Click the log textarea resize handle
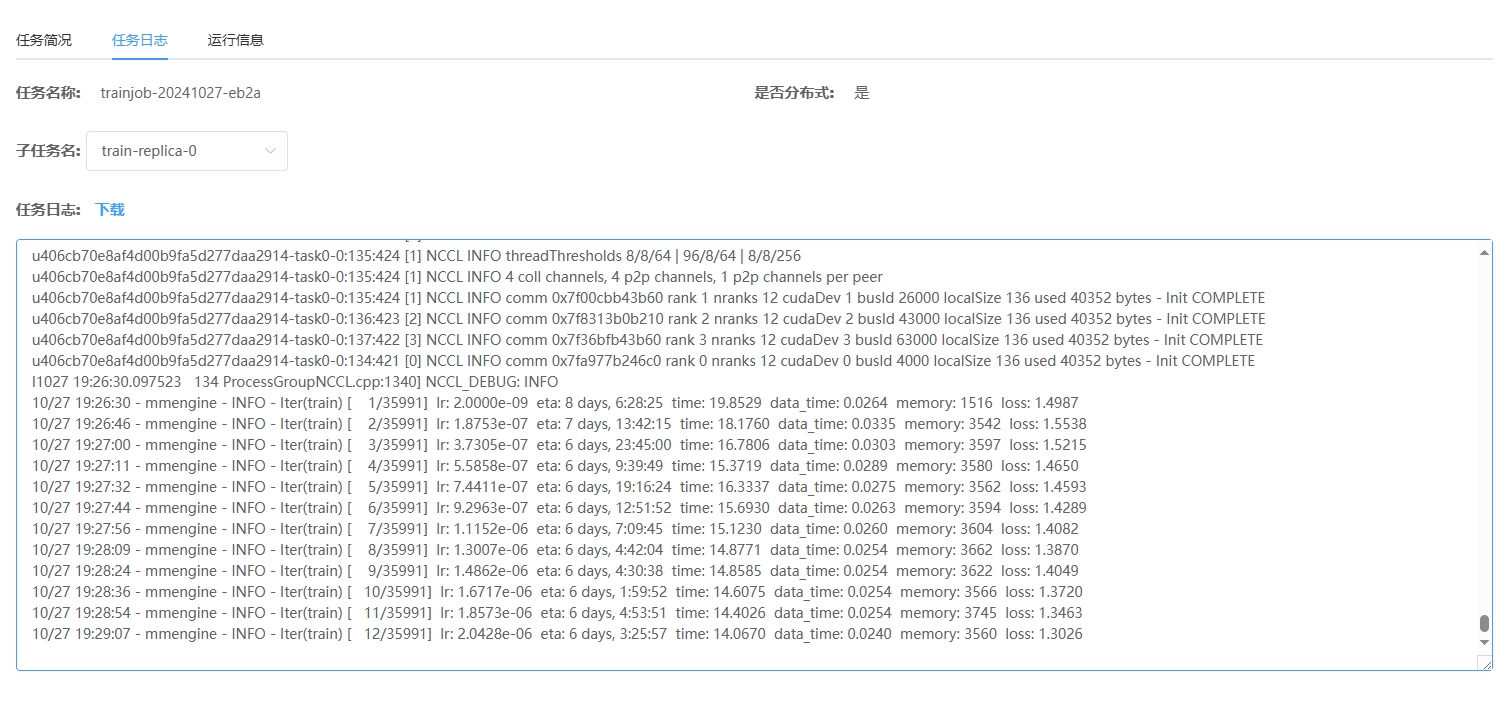 click(1486, 664)
